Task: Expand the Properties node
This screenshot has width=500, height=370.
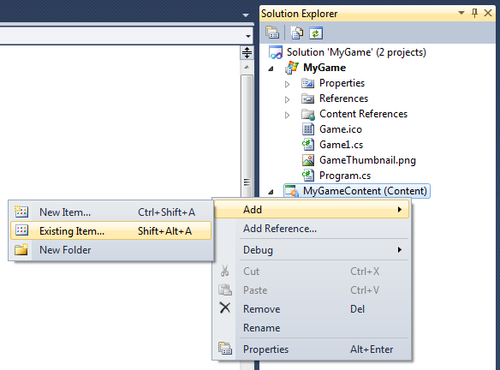Action: click(287, 84)
